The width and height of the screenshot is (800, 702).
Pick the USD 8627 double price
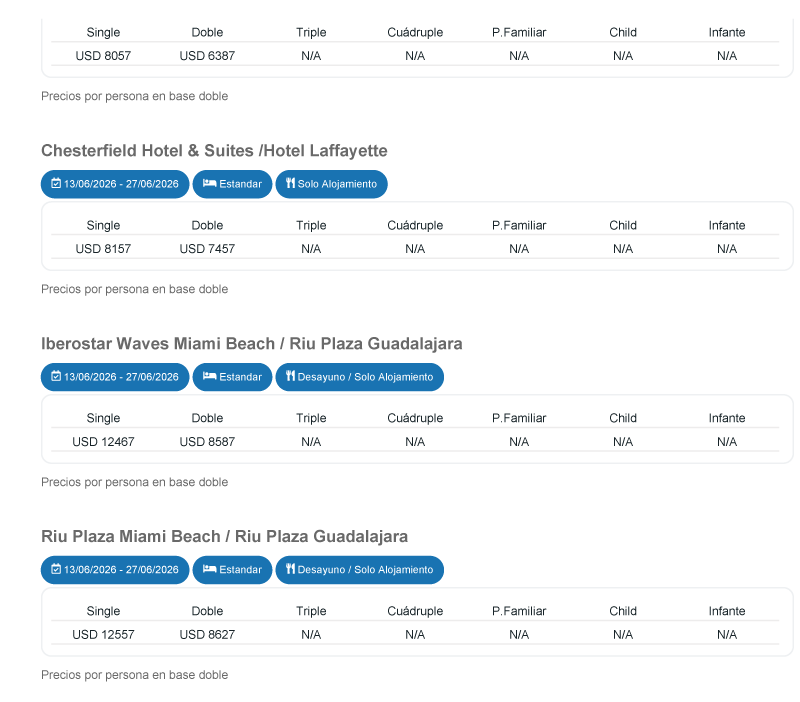click(207, 635)
